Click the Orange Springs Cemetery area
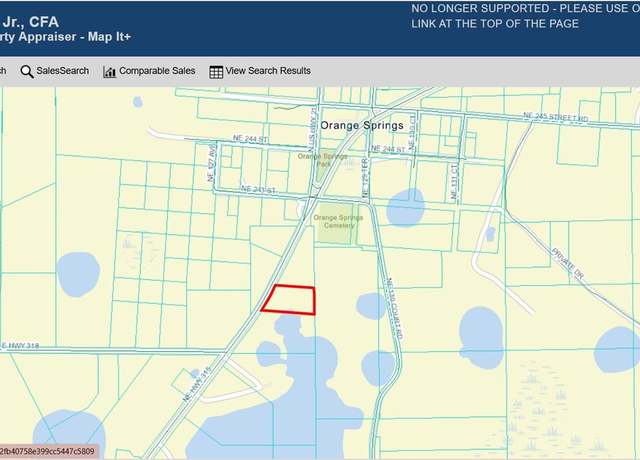The image size is (640, 460). pyautogui.click(x=338, y=224)
